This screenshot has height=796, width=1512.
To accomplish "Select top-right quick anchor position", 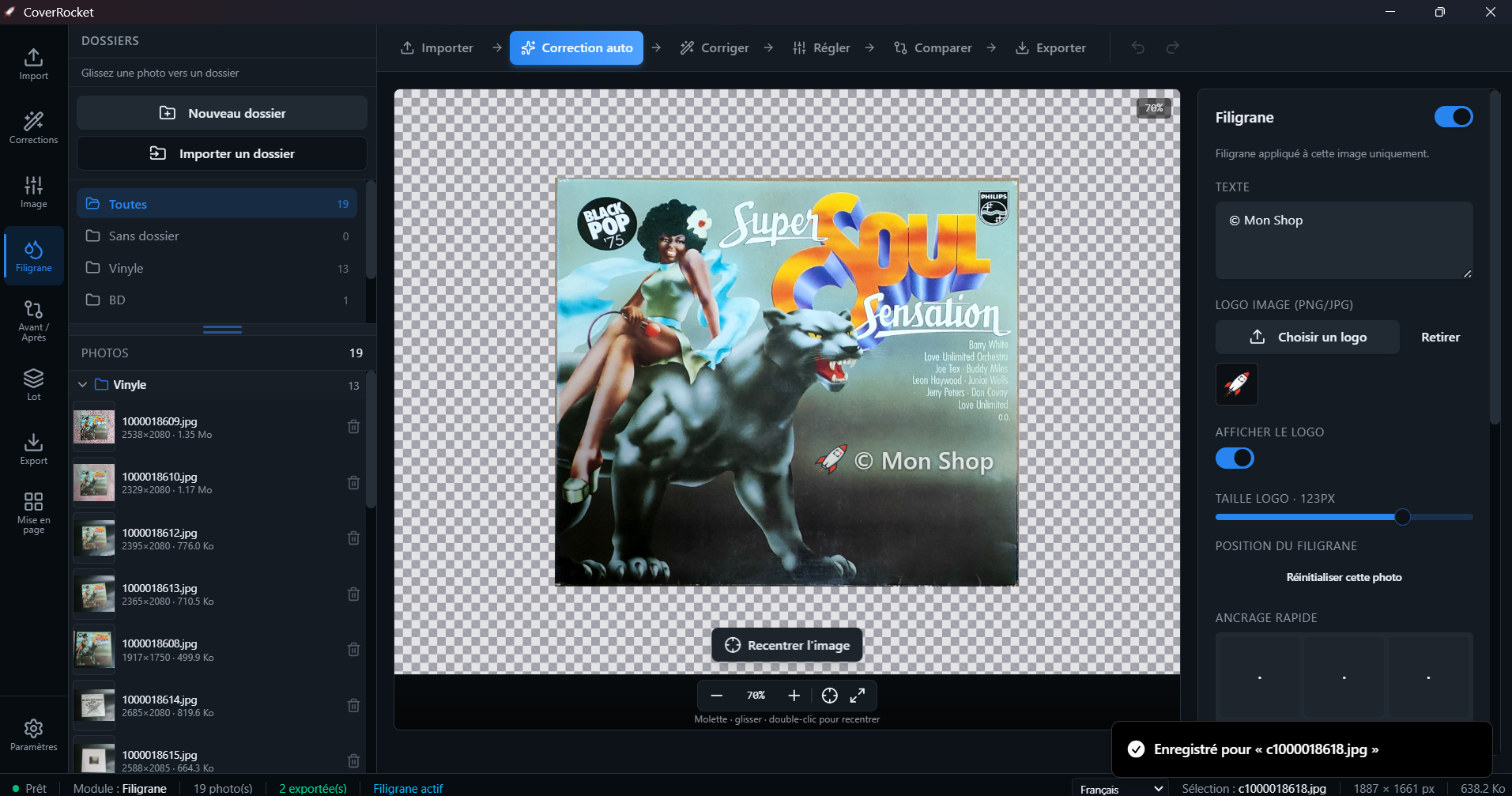I will point(1428,677).
